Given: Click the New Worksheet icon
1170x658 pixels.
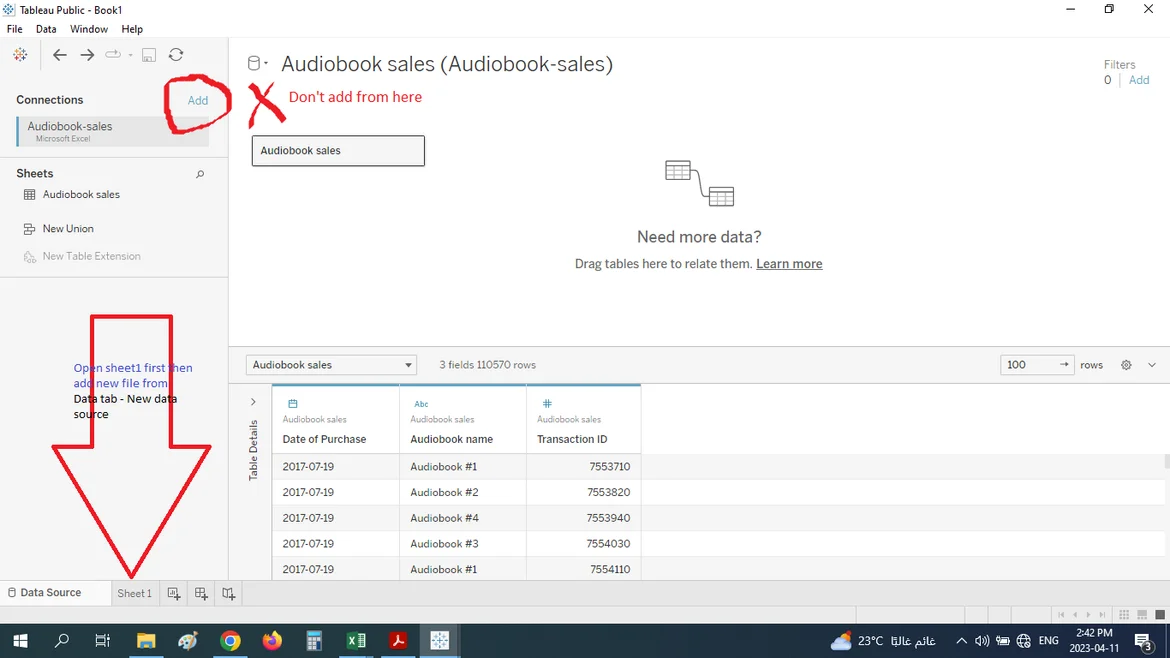Looking at the screenshot, I should pos(174,594).
